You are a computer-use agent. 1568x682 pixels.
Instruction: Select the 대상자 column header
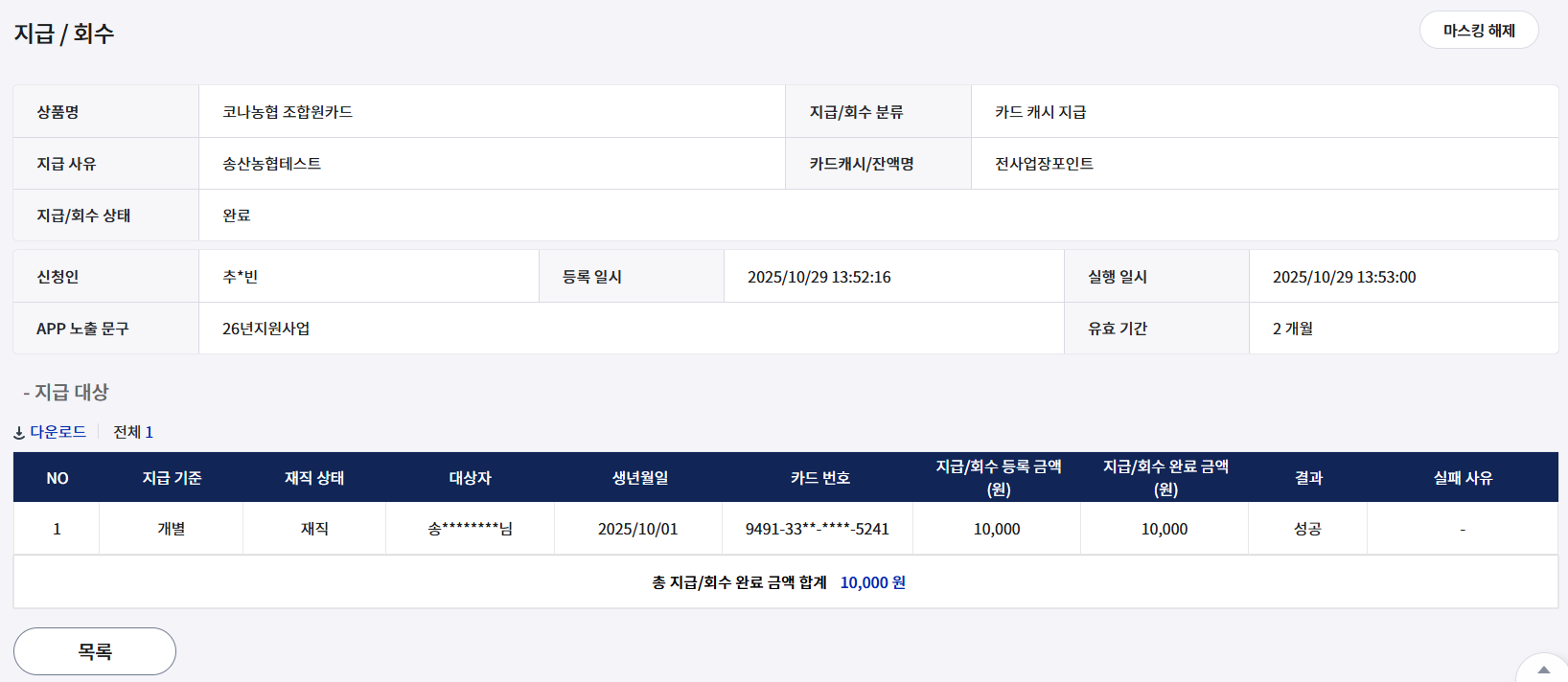[x=470, y=478]
